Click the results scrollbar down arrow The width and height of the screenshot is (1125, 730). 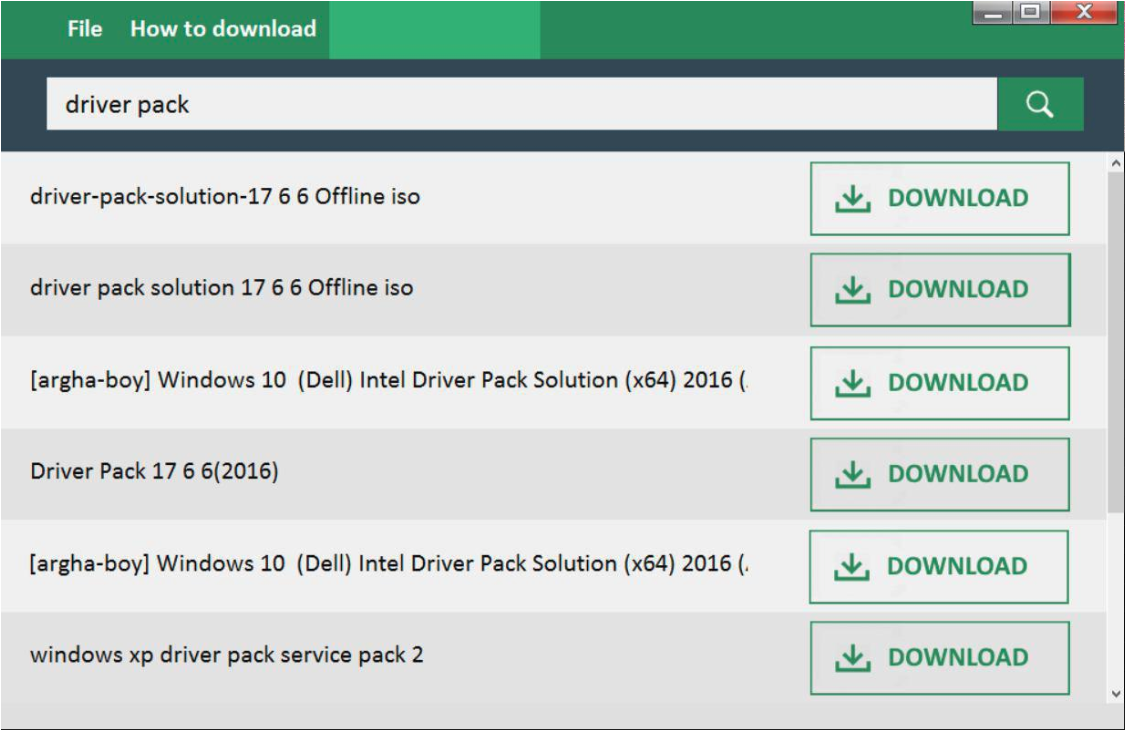1116,693
